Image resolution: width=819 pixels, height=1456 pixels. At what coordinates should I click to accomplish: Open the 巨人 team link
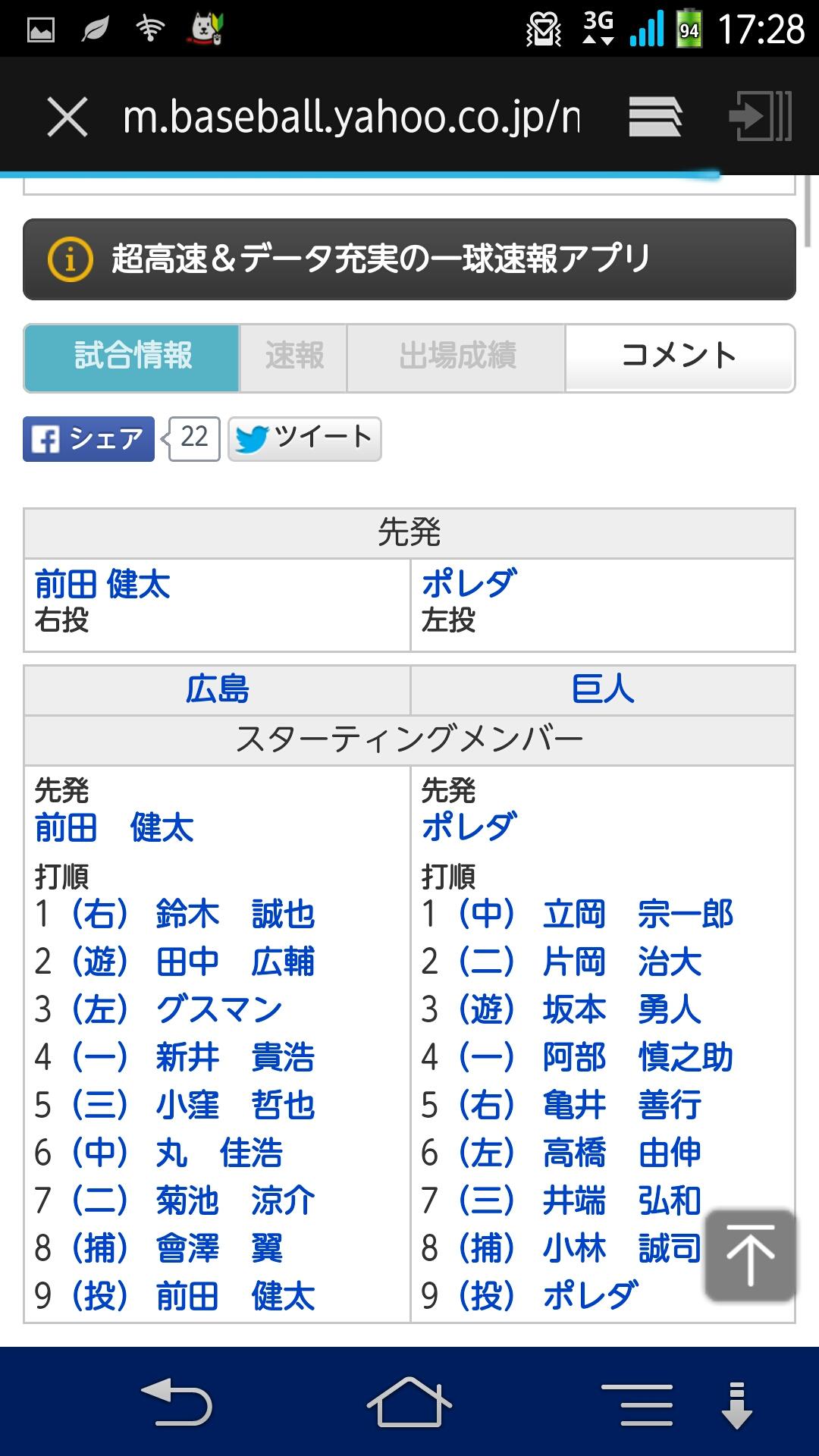pyautogui.click(x=603, y=690)
